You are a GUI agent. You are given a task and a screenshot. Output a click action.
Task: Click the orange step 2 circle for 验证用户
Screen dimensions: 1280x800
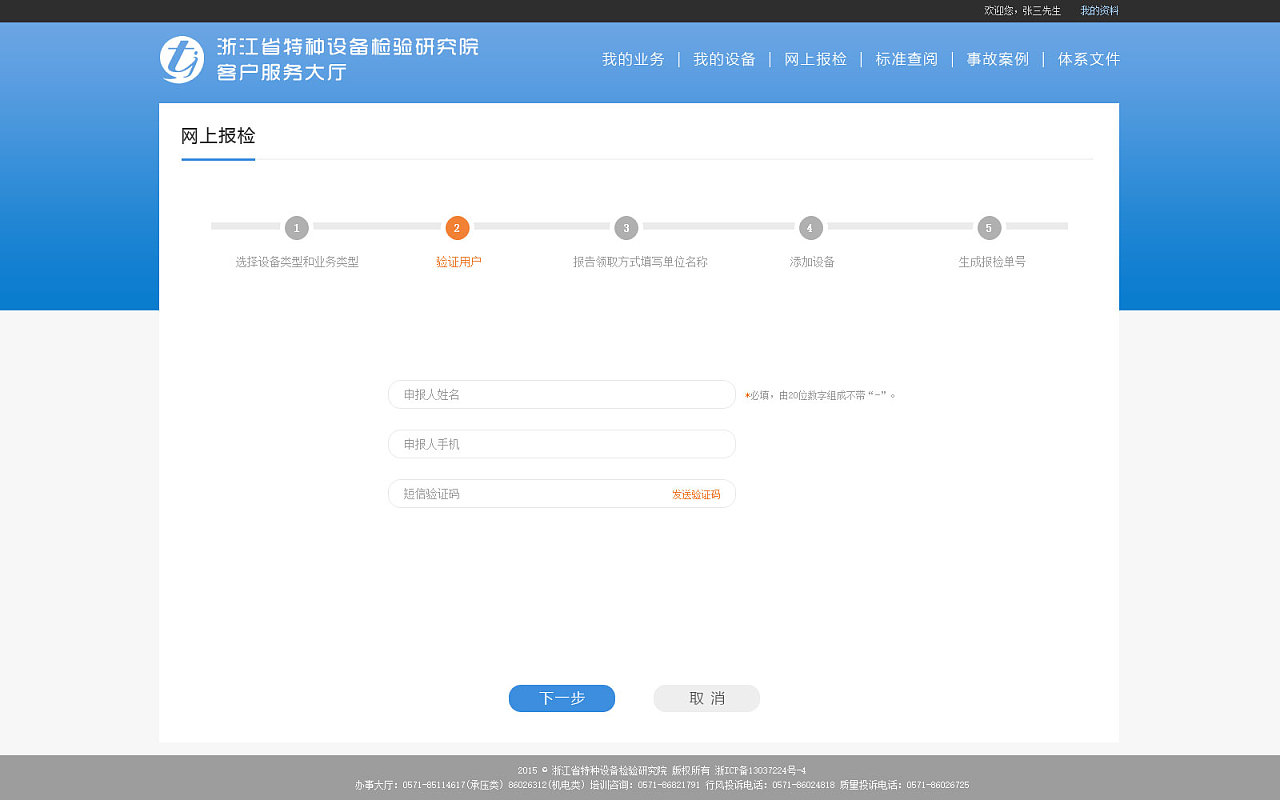click(457, 228)
